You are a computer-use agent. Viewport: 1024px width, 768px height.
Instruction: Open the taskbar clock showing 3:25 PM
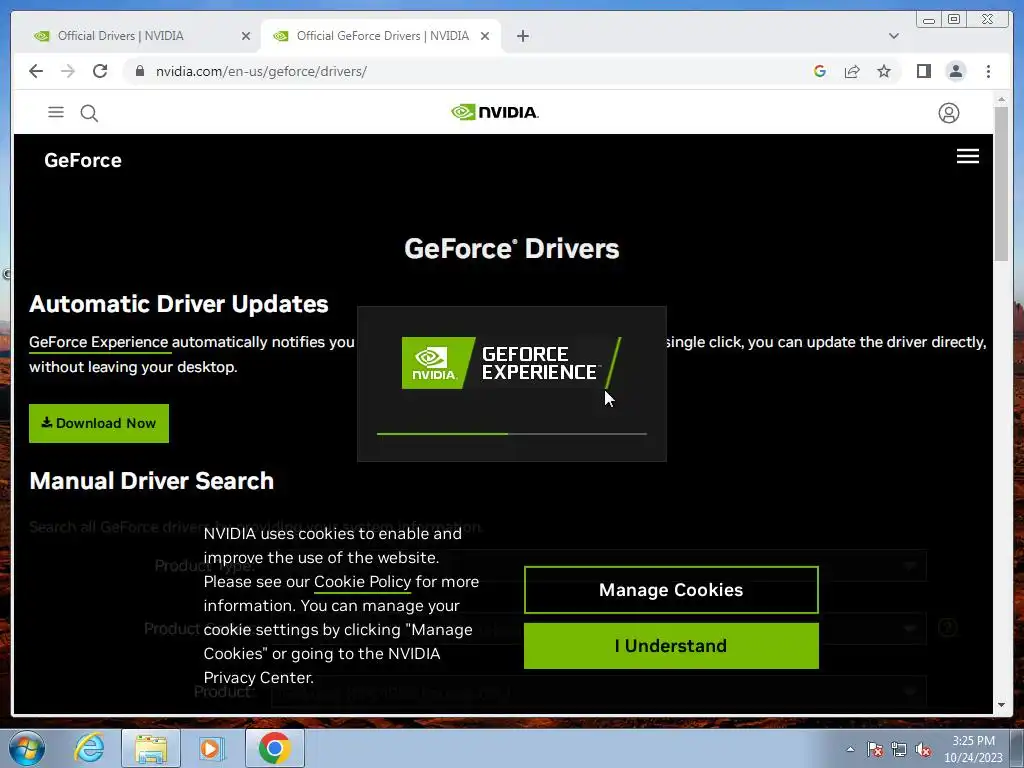[973, 749]
